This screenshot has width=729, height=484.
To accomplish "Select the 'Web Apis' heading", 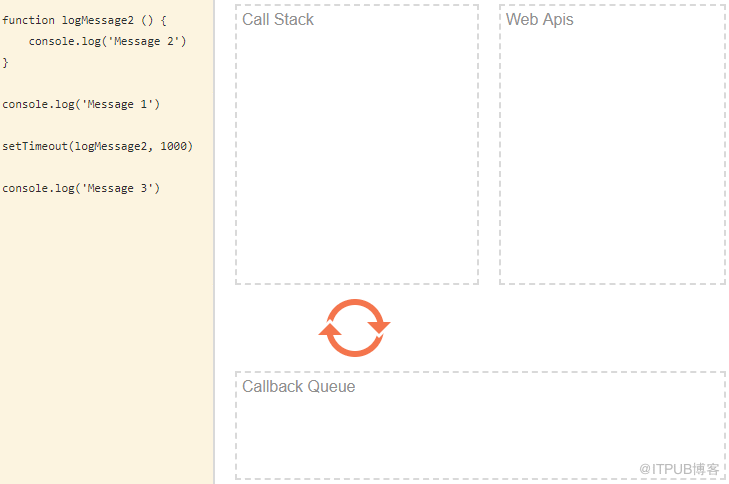I will tap(539, 20).
